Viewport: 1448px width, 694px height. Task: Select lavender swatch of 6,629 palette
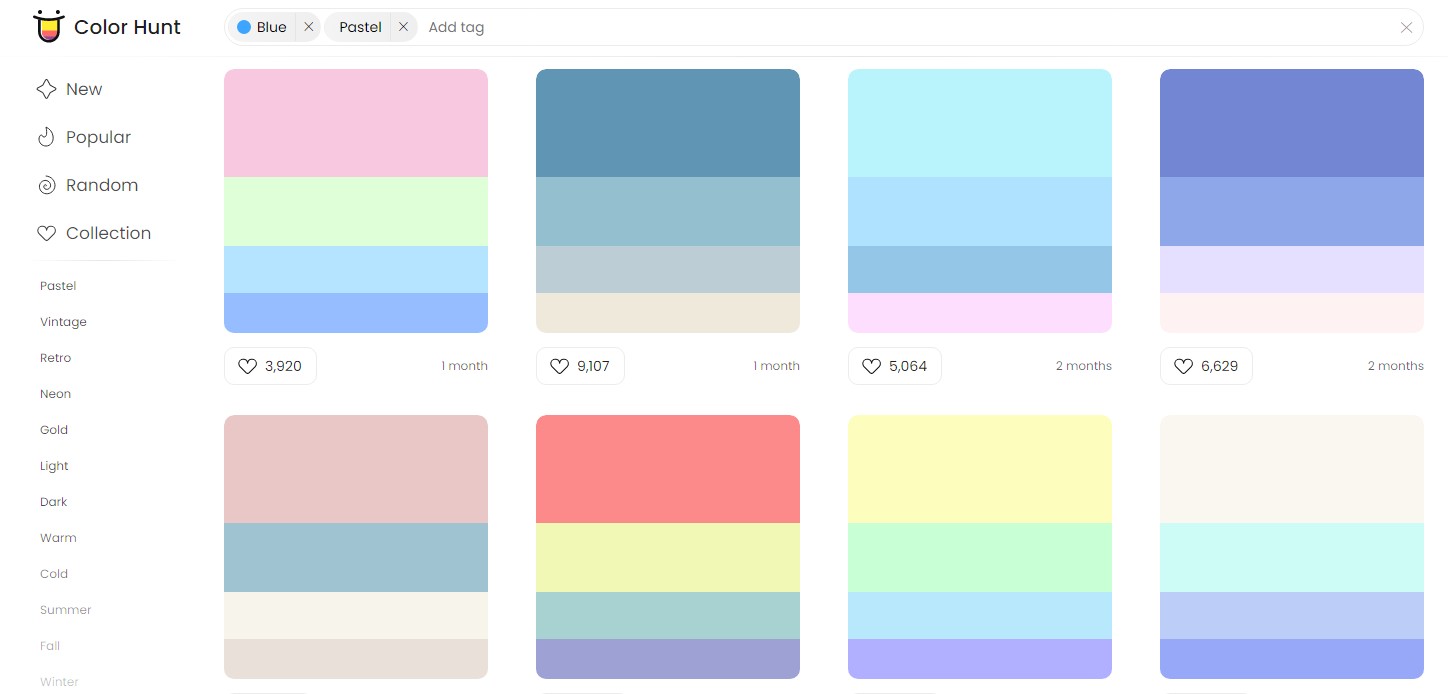1292,269
